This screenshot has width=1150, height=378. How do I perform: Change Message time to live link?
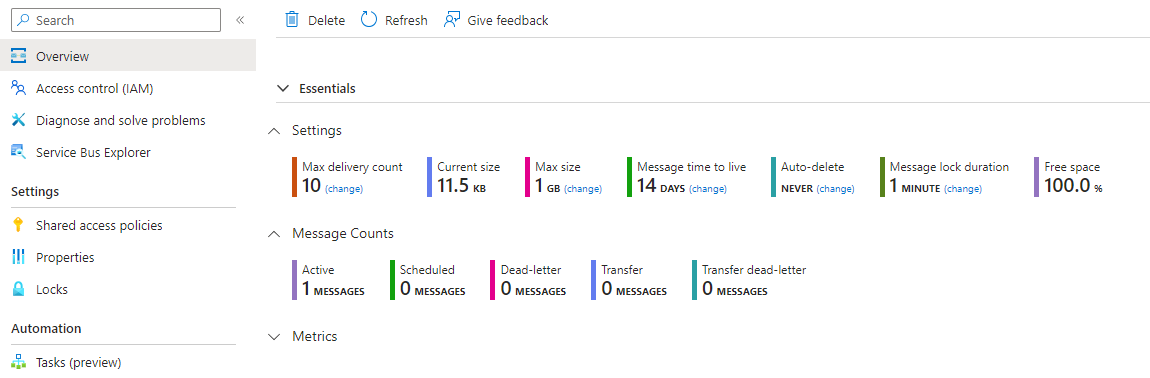pyautogui.click(x=708, y=189)
